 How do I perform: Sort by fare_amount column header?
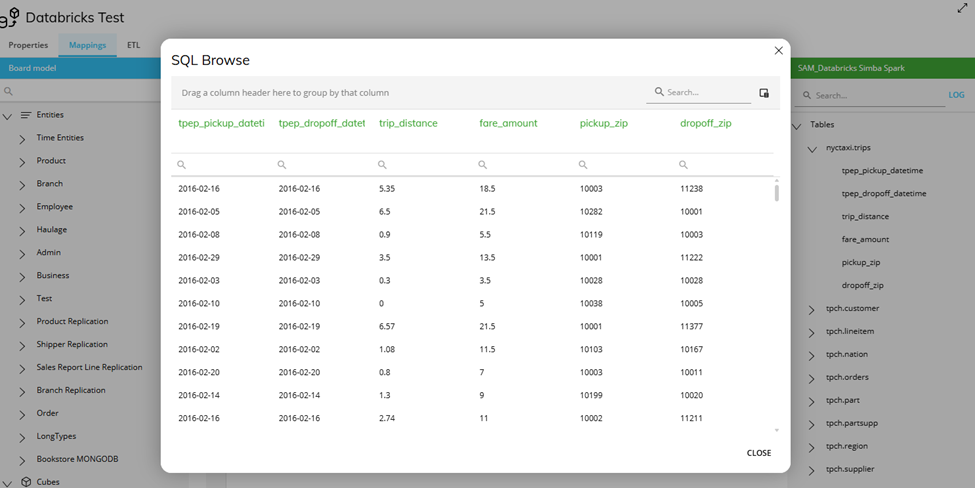(x=508, y=123)
